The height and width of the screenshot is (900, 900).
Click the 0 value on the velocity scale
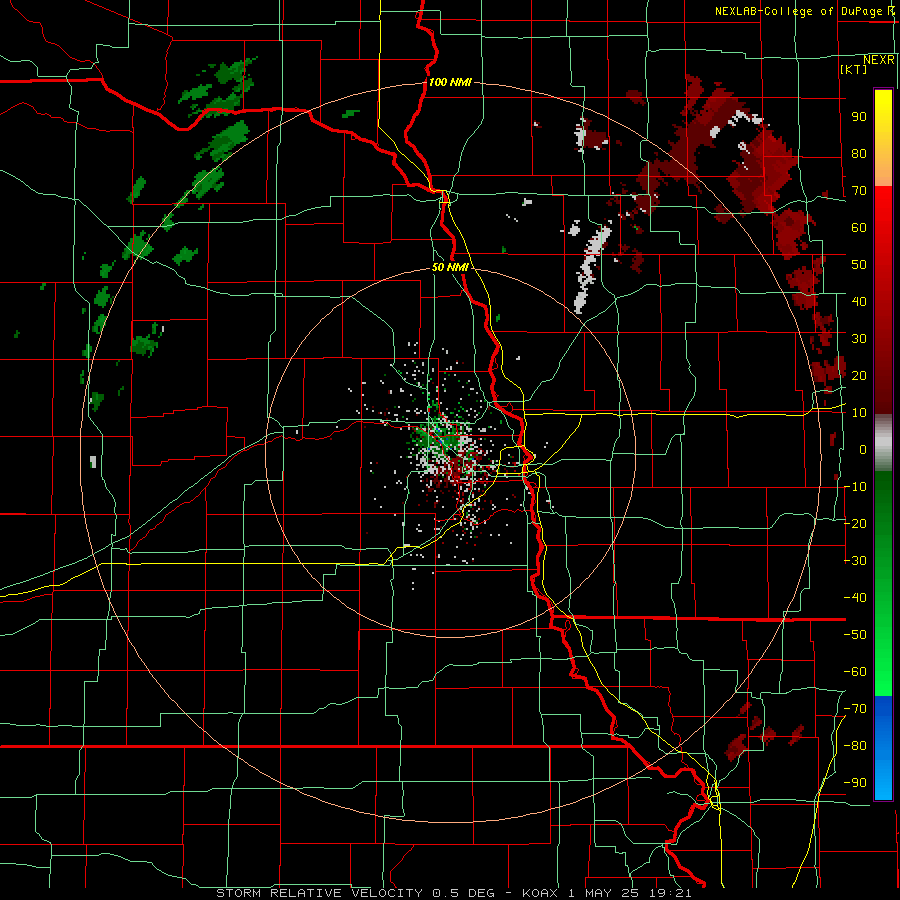pyautogui.click(x=863, y=449)
